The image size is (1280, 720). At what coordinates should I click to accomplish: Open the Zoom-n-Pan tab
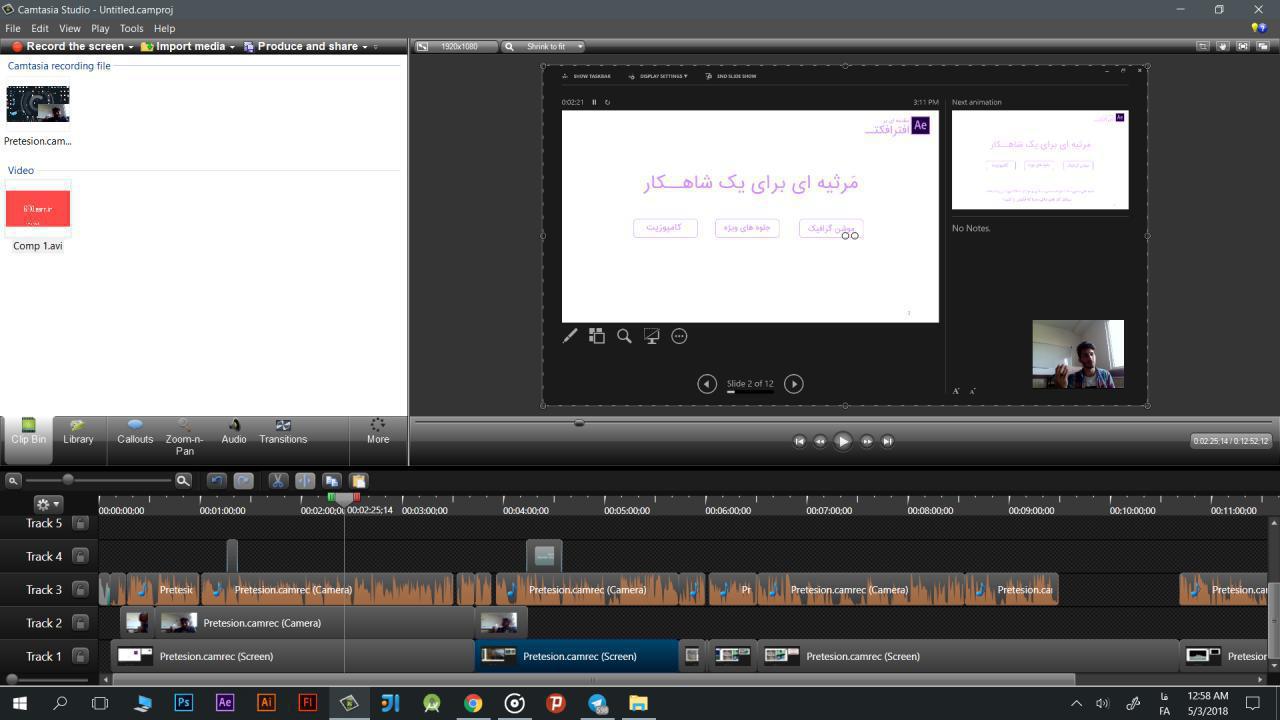[184, 438]
